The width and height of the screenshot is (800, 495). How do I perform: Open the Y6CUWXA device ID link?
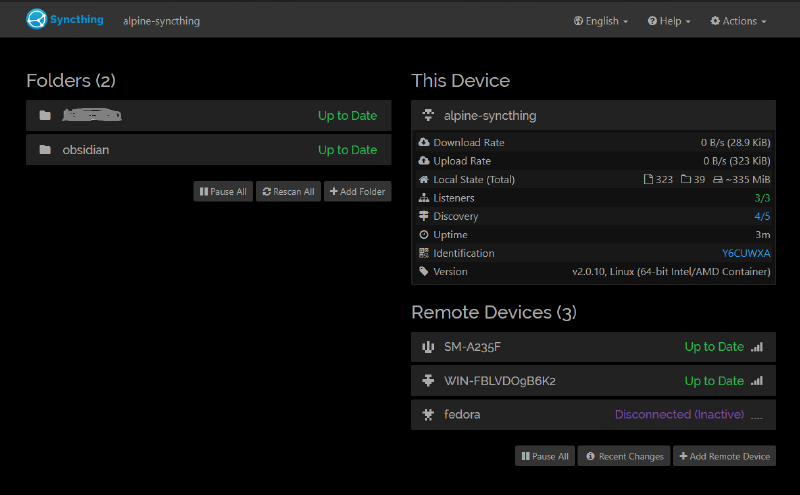click(x=746, y=253)
